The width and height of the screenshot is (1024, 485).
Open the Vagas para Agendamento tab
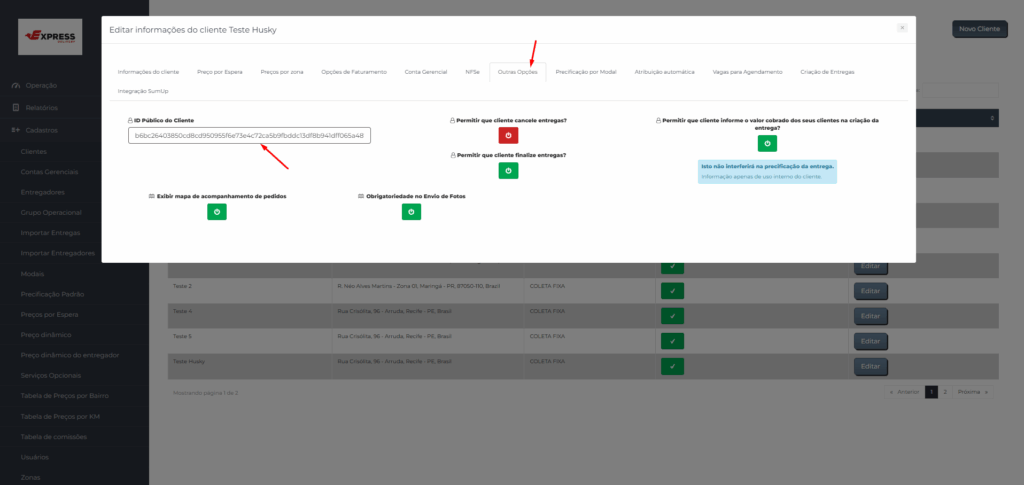747,72
